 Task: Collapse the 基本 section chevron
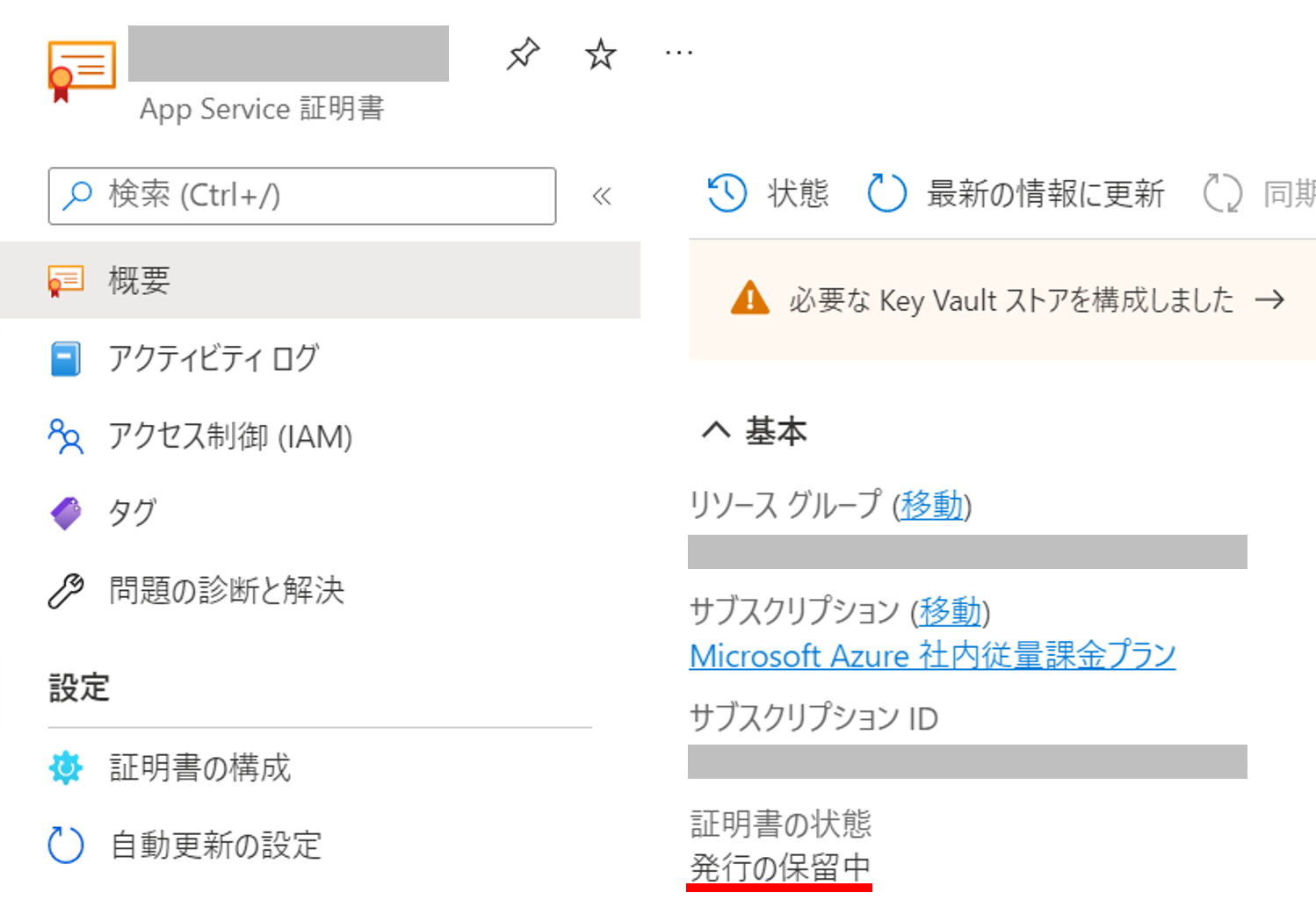point(717,430)
